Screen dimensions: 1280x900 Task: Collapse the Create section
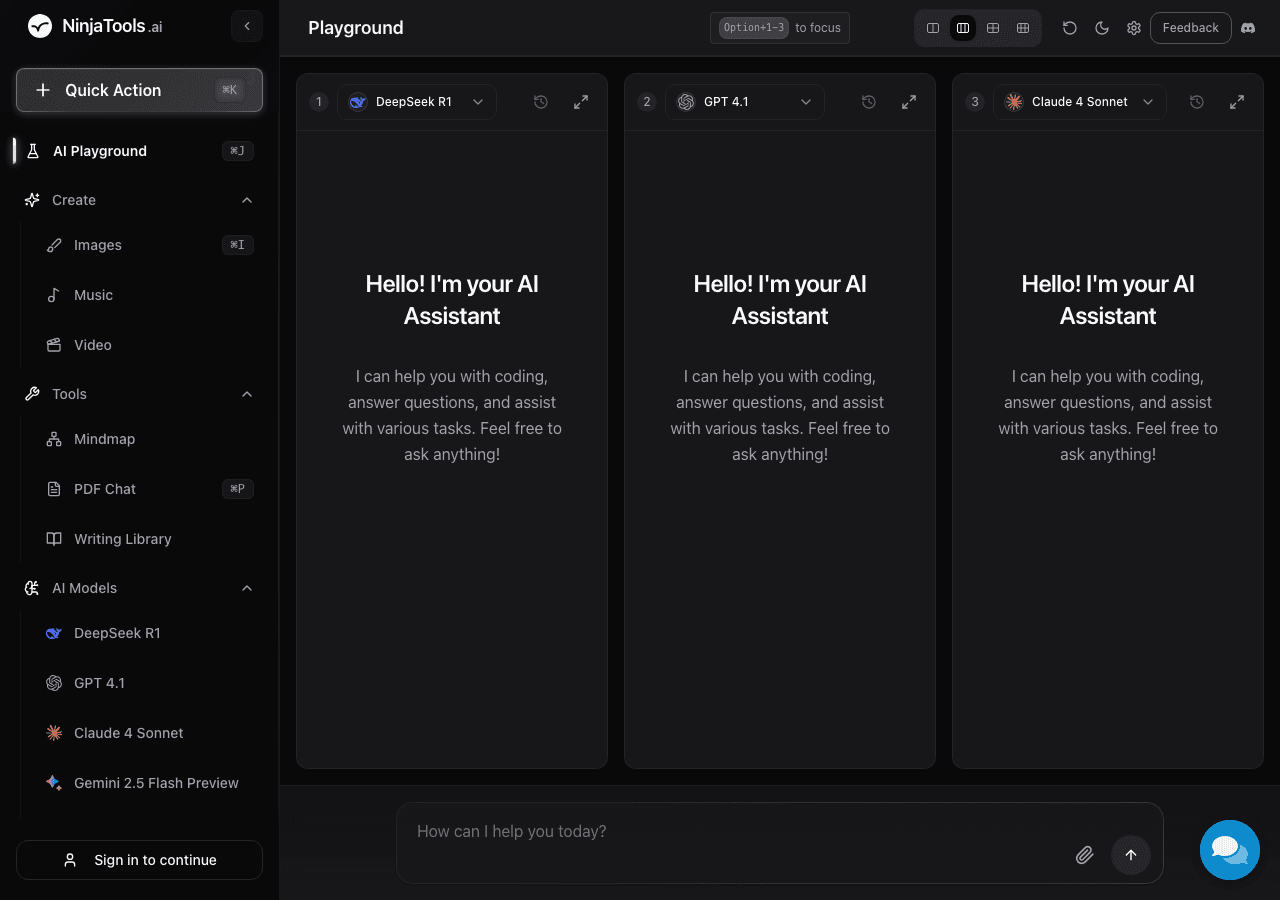pos(247,200)
